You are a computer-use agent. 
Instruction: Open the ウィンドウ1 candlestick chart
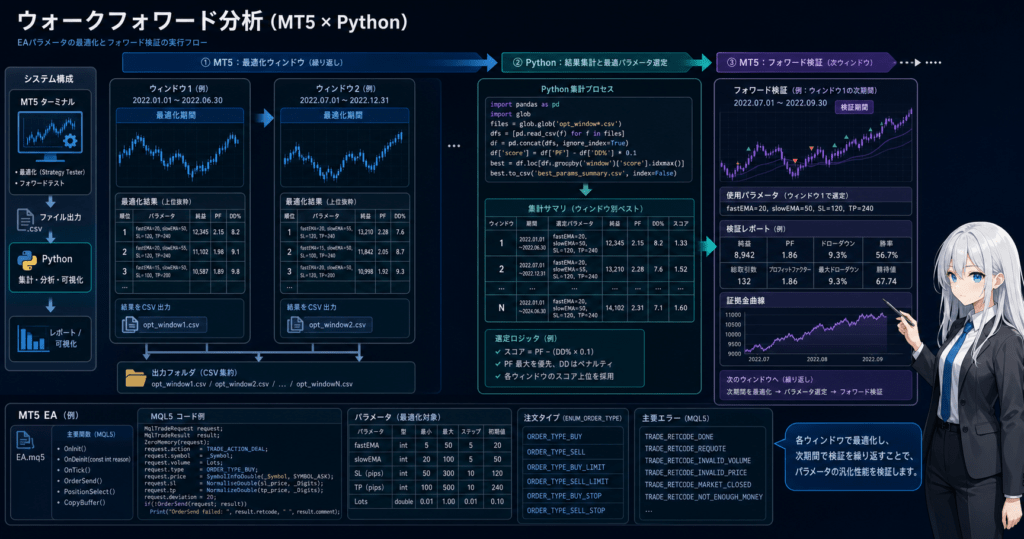(180, 155)
